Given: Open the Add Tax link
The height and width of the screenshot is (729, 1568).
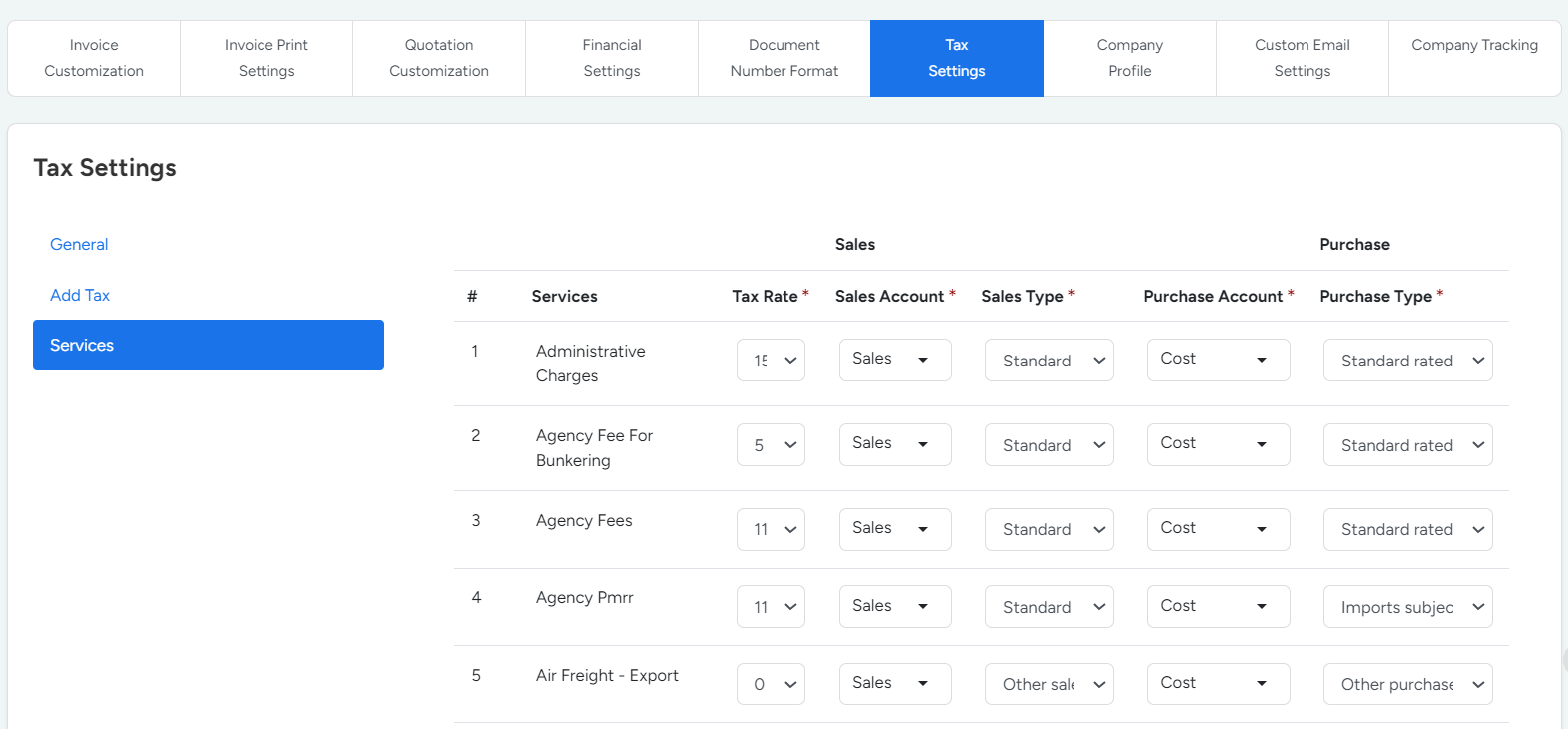Looking at the screenshot, I should click(80, 295).
